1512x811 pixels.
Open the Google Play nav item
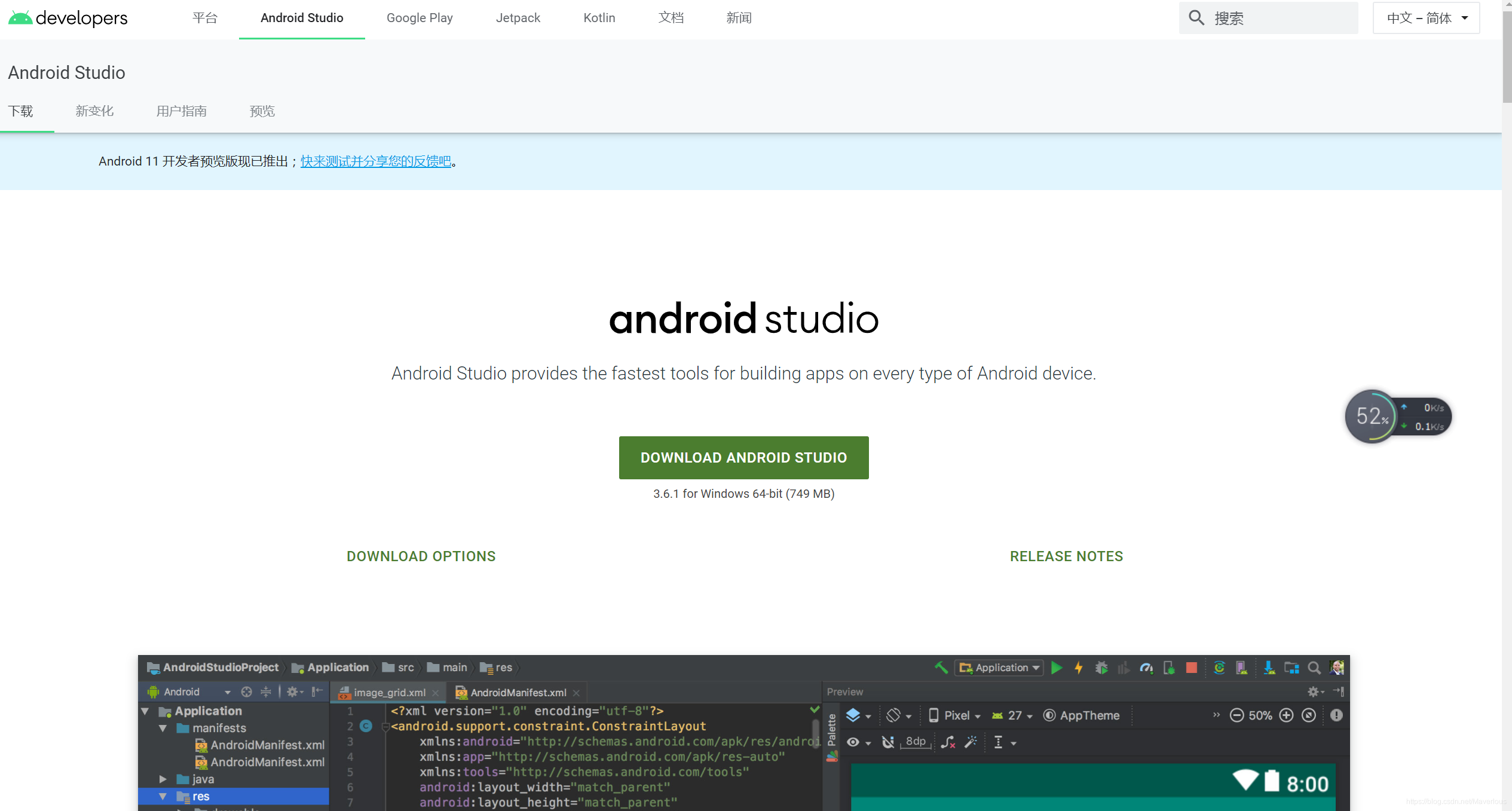(x=420, y=18)
